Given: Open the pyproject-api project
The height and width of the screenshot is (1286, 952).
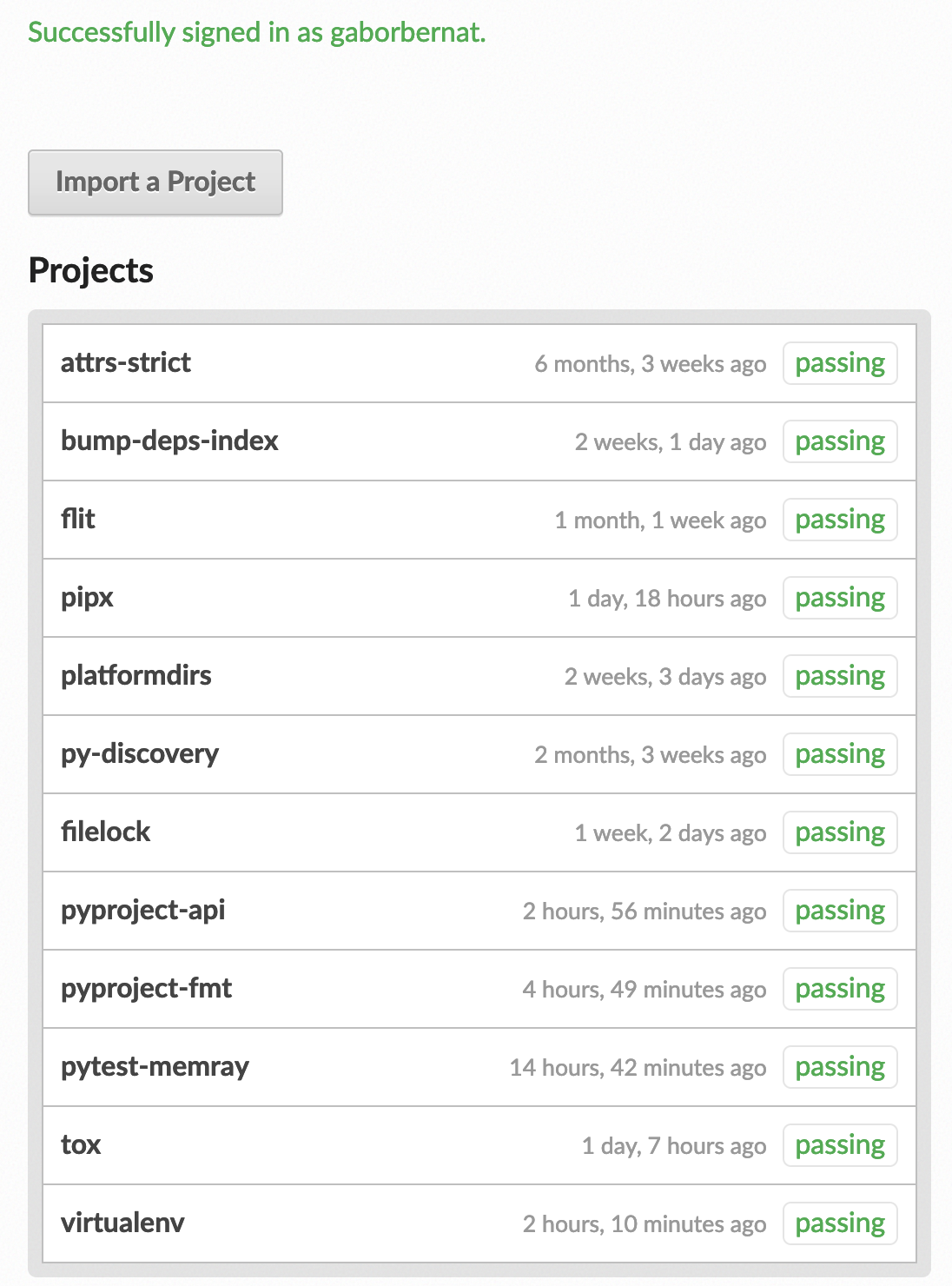Looking at the screenshot, I should [x=143, y=911].
